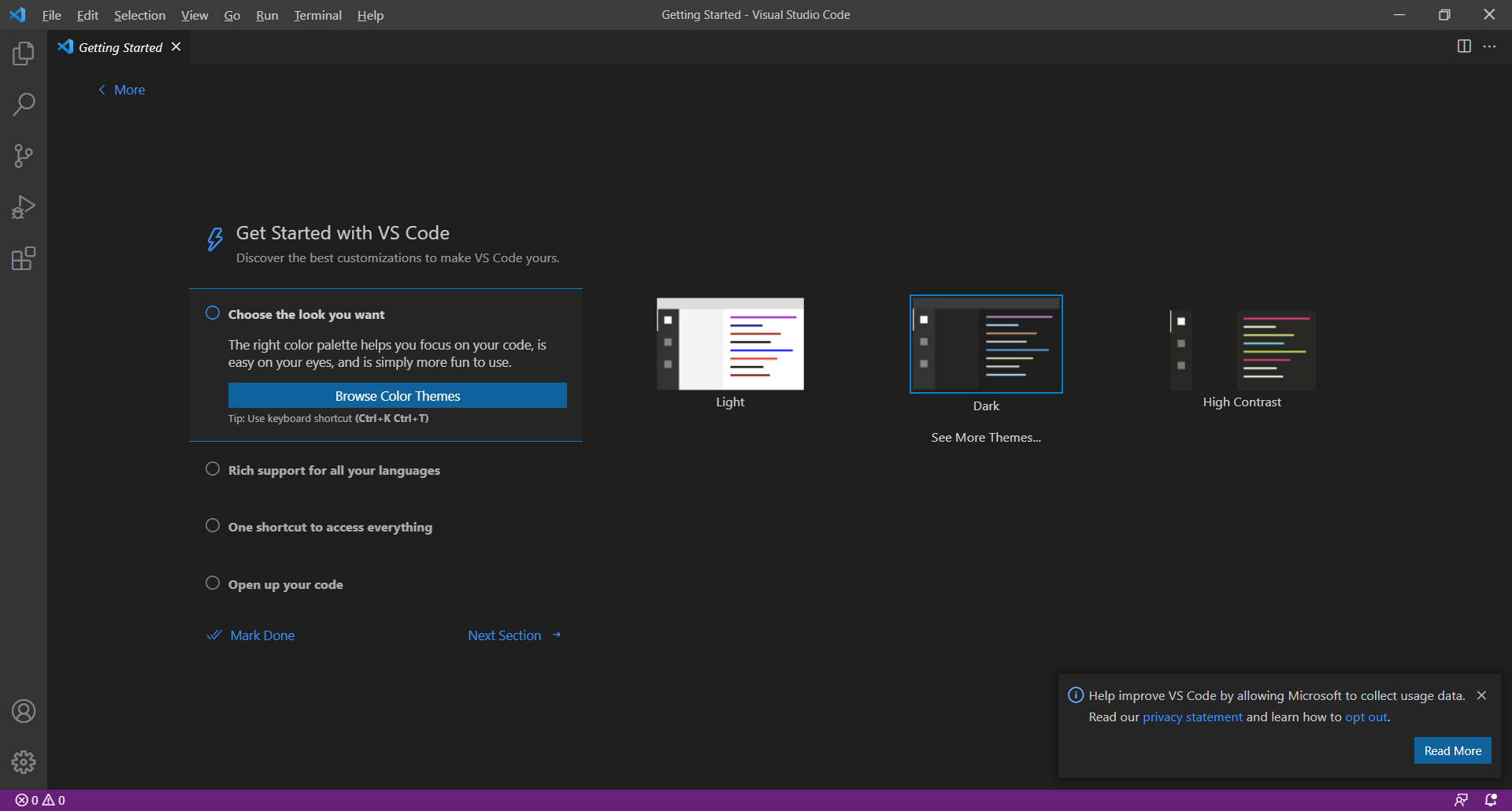Click the info icon in the notification

tap(1075, 694)
